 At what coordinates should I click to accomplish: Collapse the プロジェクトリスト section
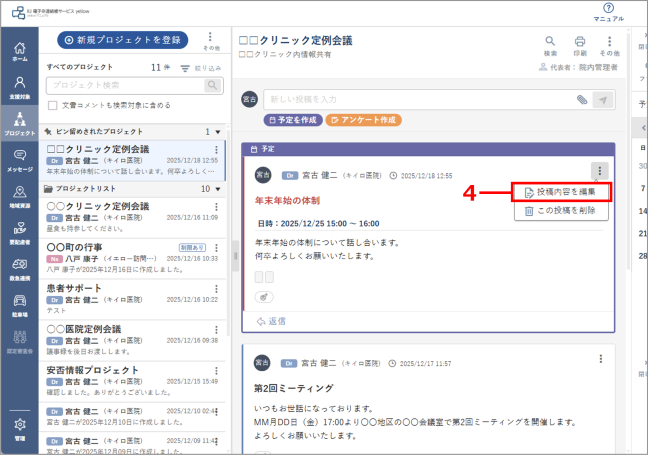218,189
